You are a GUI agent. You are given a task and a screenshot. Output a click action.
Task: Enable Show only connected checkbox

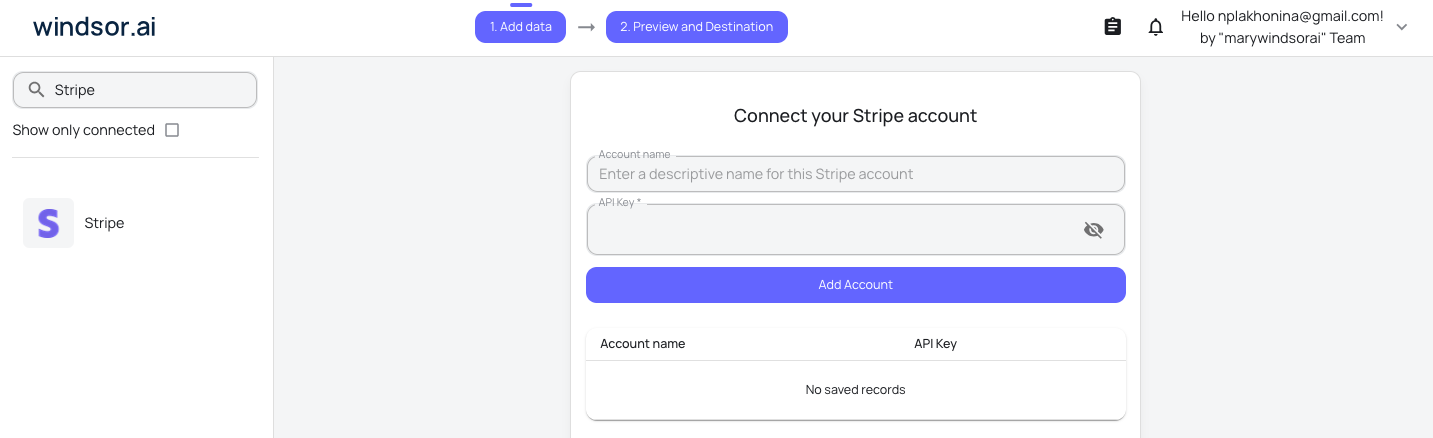pyautogui.click(x=172, y=130)
